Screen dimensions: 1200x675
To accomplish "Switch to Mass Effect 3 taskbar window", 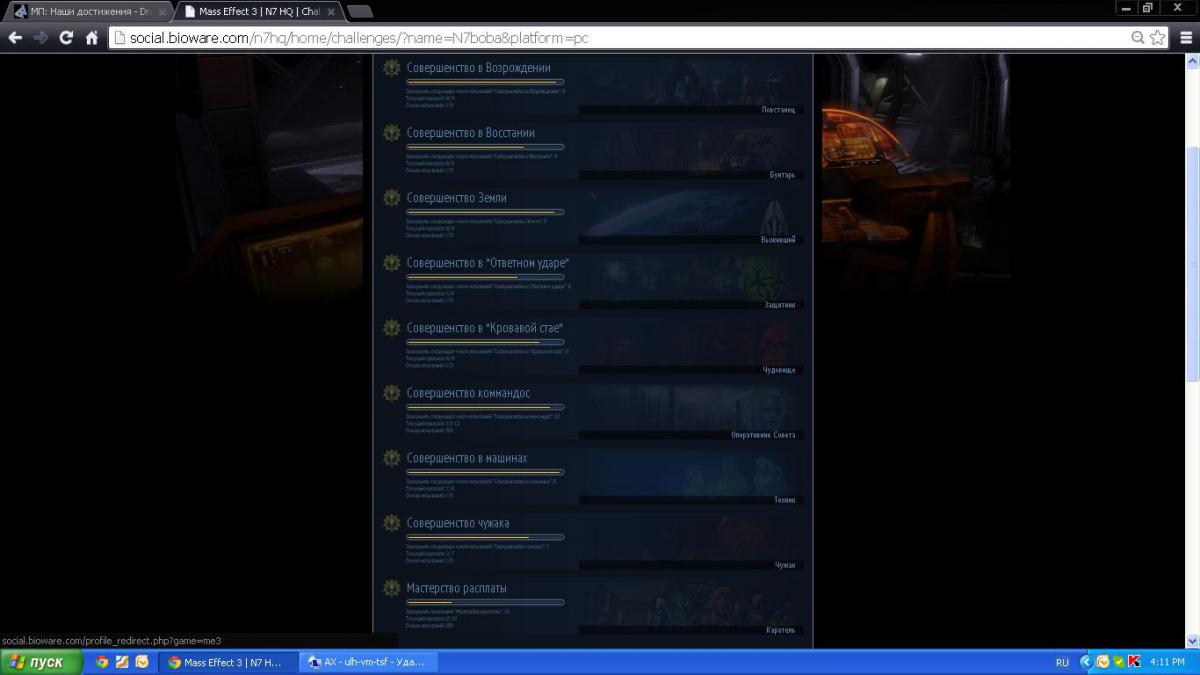I will point(228,662).
